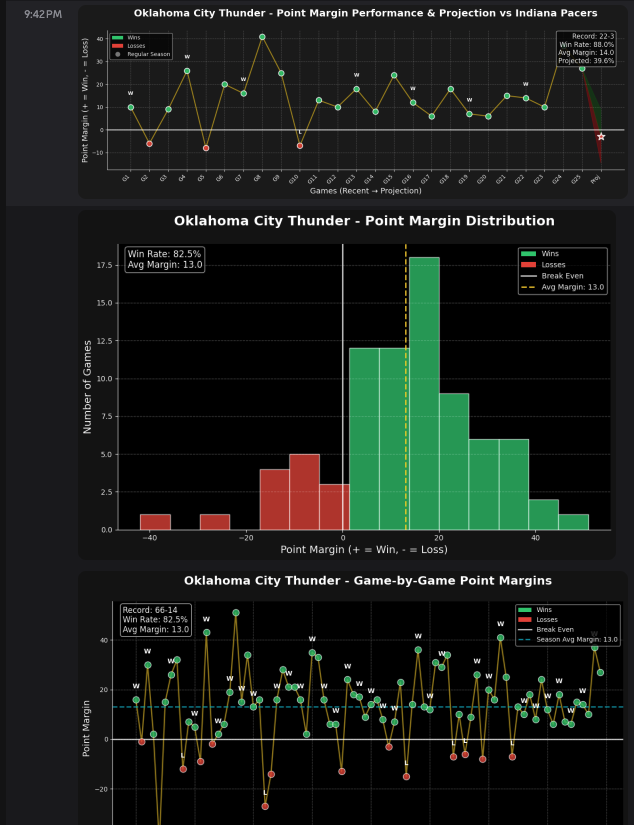Open the Game-by-Game Point Margins chart image
The image size is (634, 825).
point(353,698)
